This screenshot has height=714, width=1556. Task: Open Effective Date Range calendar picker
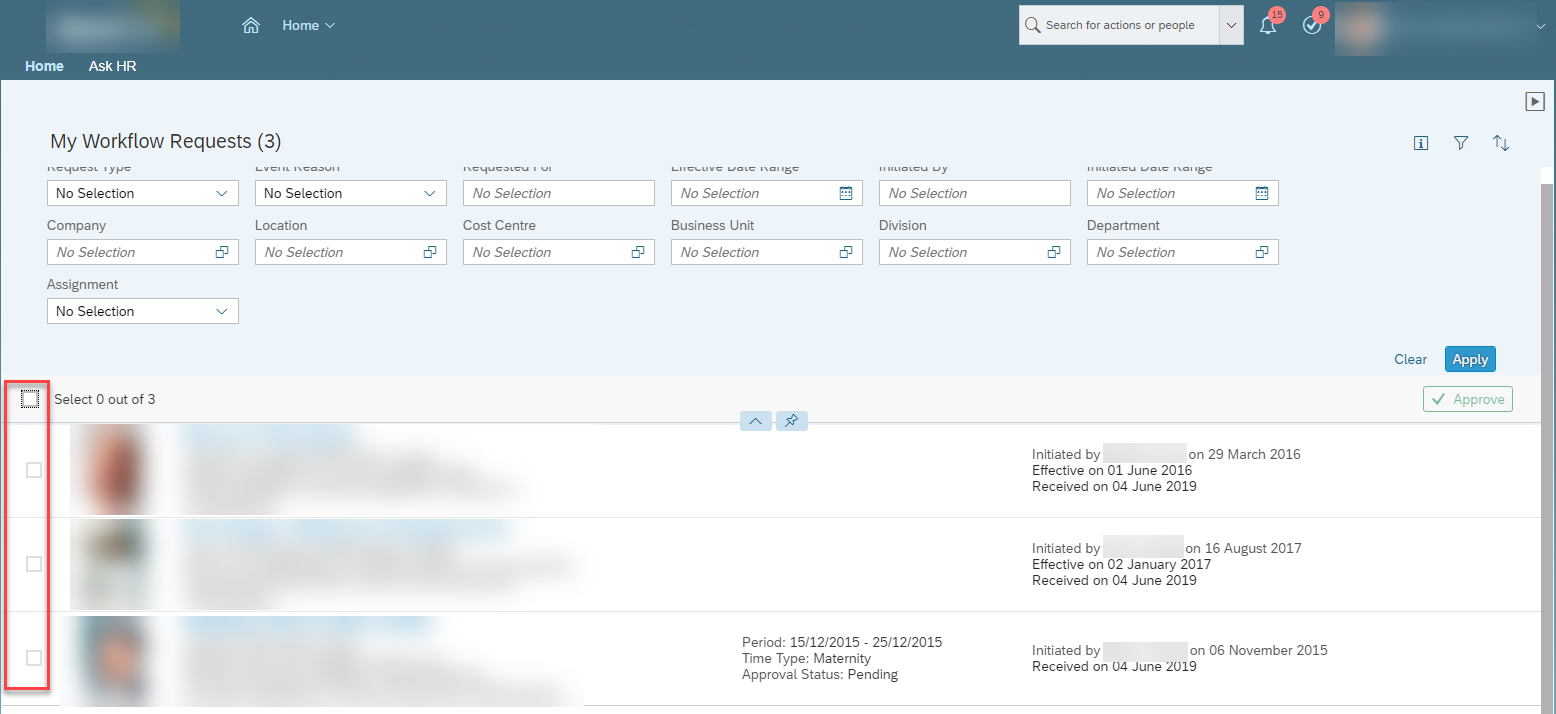pyautogui.click(x=846, y=193)
